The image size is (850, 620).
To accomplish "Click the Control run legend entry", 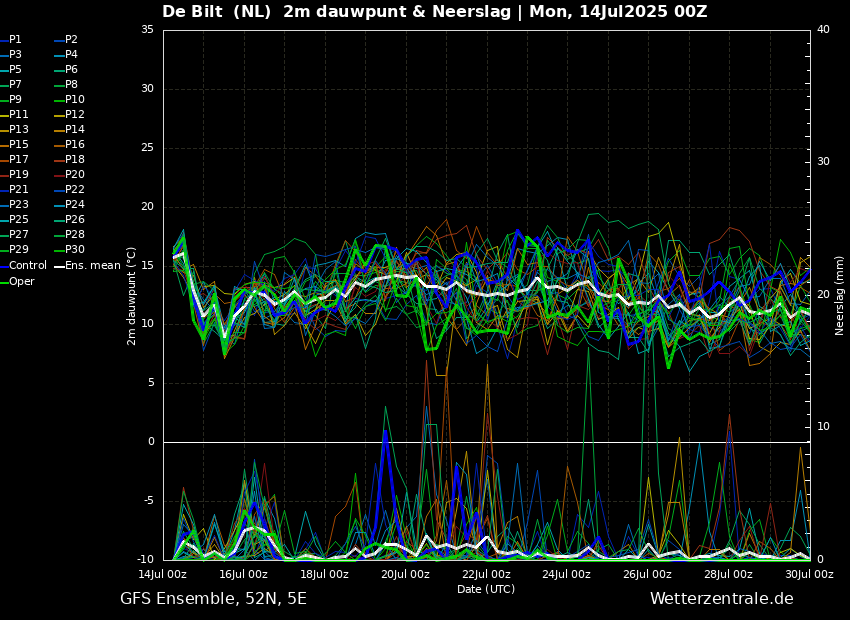I will (x=23, y=266).
